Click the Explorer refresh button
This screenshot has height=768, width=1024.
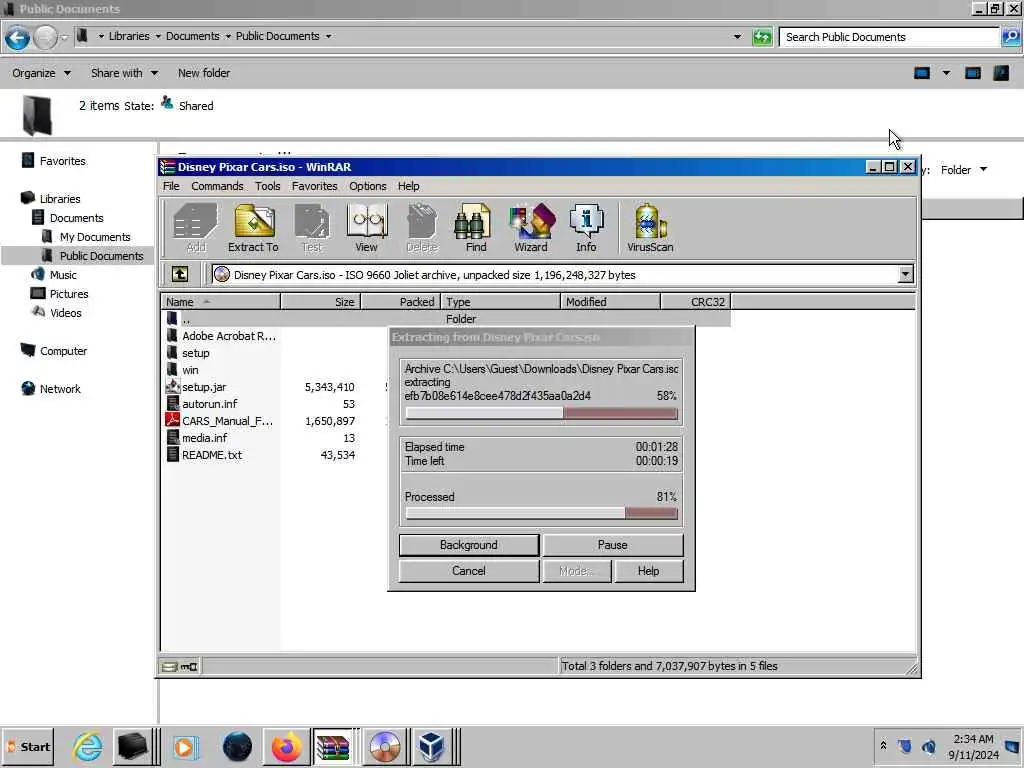pos(762,37)
